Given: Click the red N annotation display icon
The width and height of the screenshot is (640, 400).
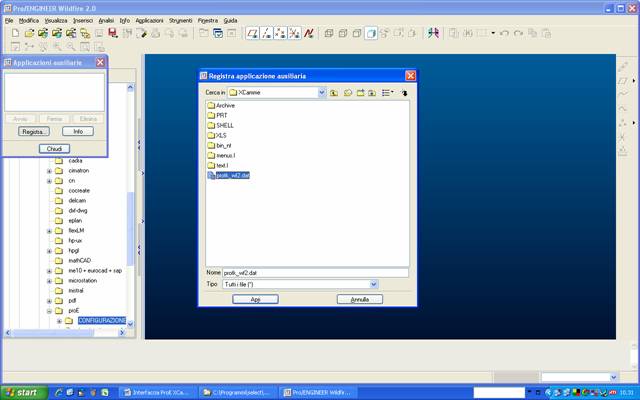Looking at the screenshot, I should [309, 33].
